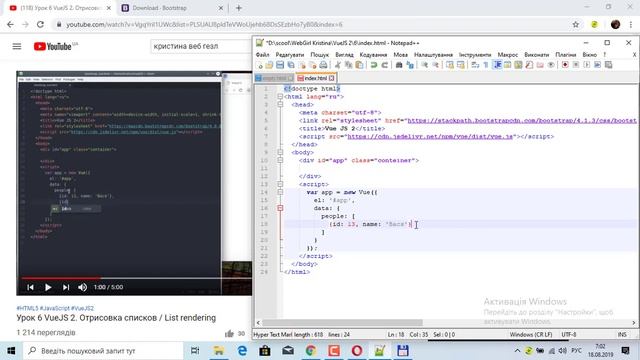The image size is (640, 360).
Task: Click the Paste toolbar icon
Action: [x=359, y=65]
